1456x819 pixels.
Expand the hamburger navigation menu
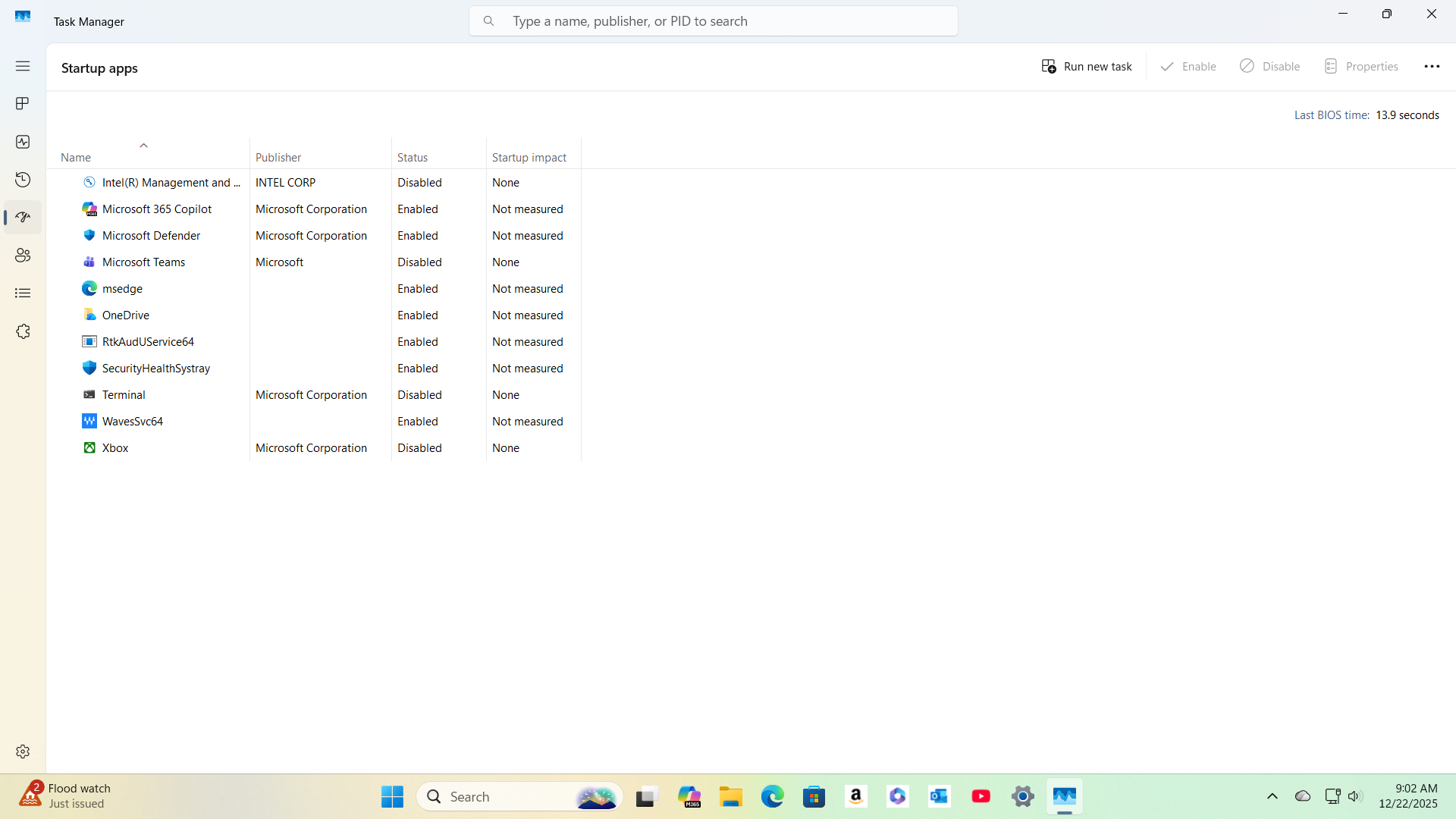(23, 66)
